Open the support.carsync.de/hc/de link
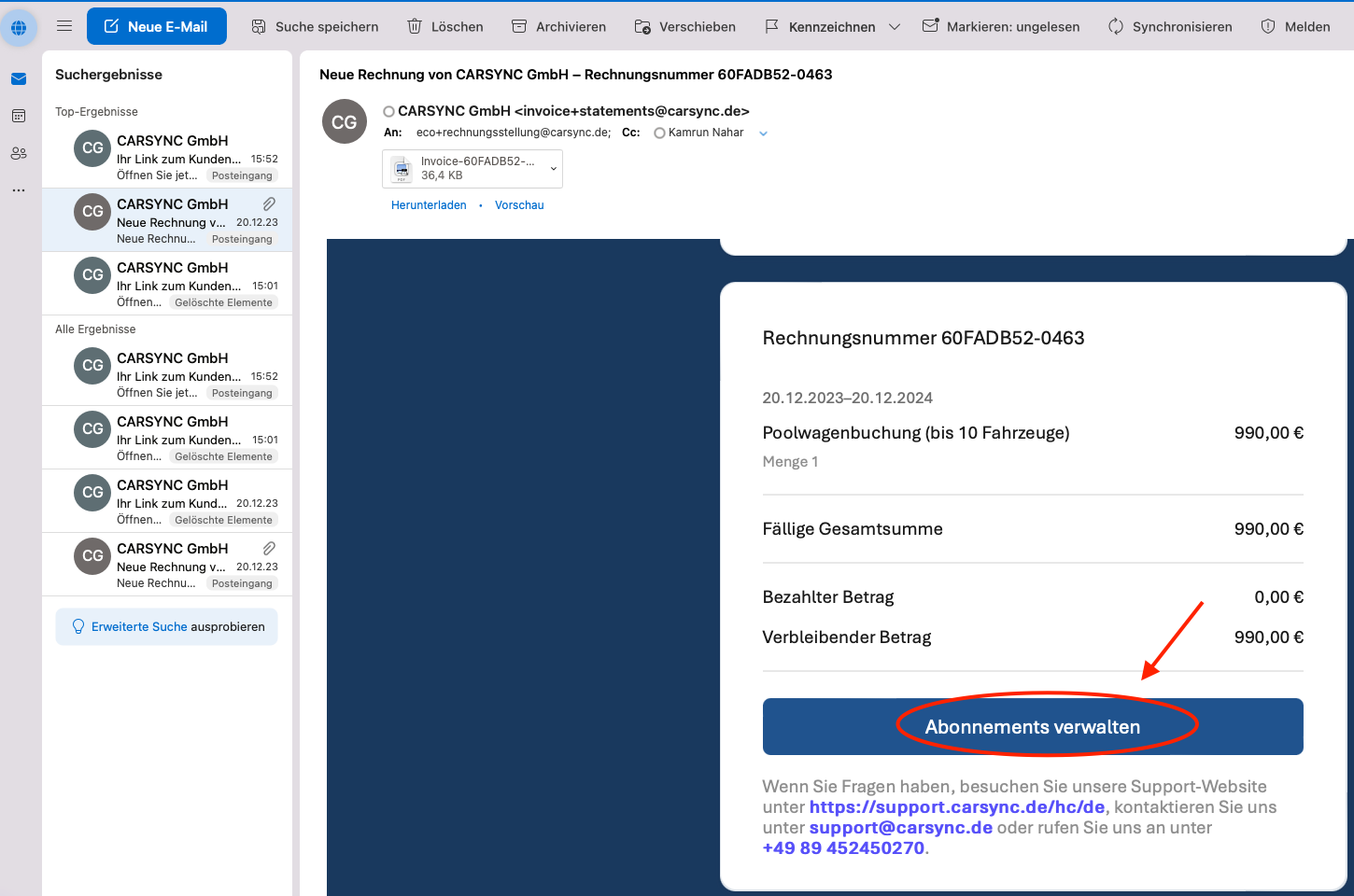This screenshot has height=896, width=1354. coord(957,807)
